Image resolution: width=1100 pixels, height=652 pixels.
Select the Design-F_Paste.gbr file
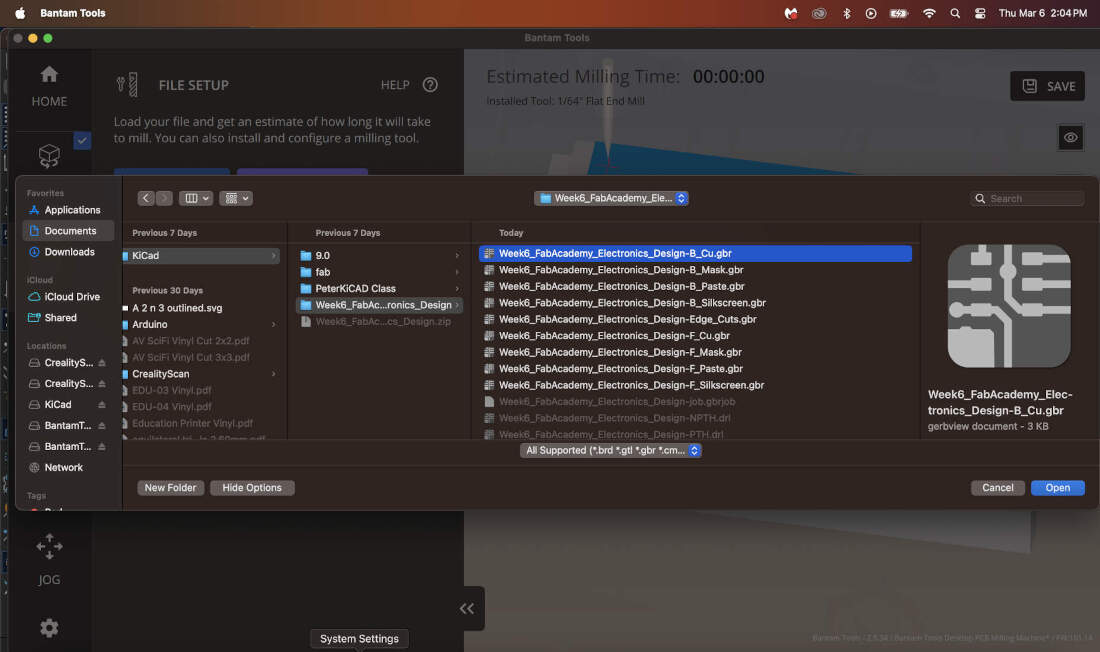click(x=695, y=369)
